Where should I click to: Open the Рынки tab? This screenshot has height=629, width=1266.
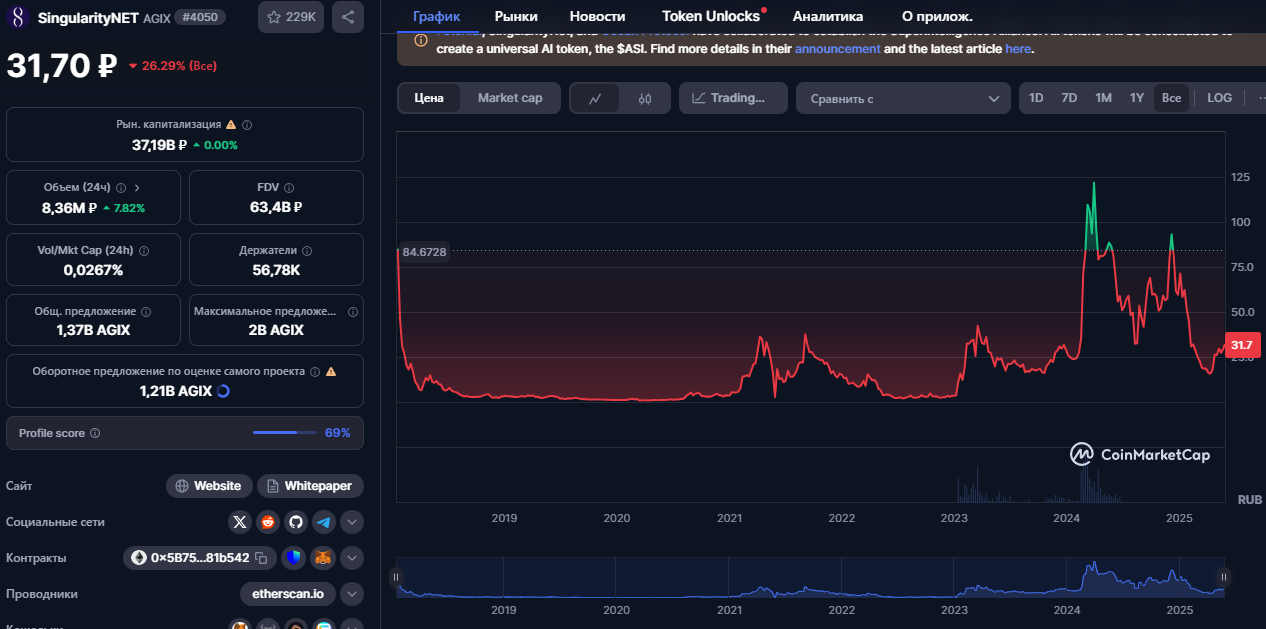[516, 16]
